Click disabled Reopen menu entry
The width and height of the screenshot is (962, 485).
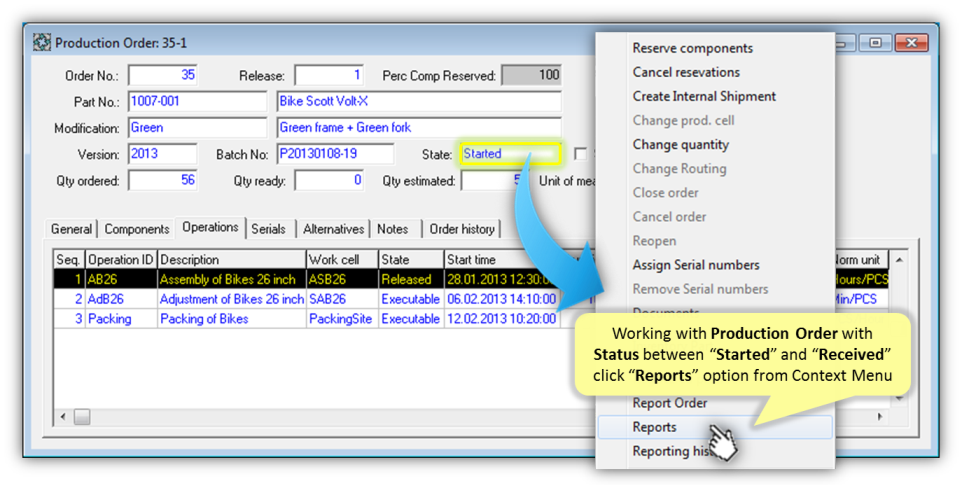(654, 241)
